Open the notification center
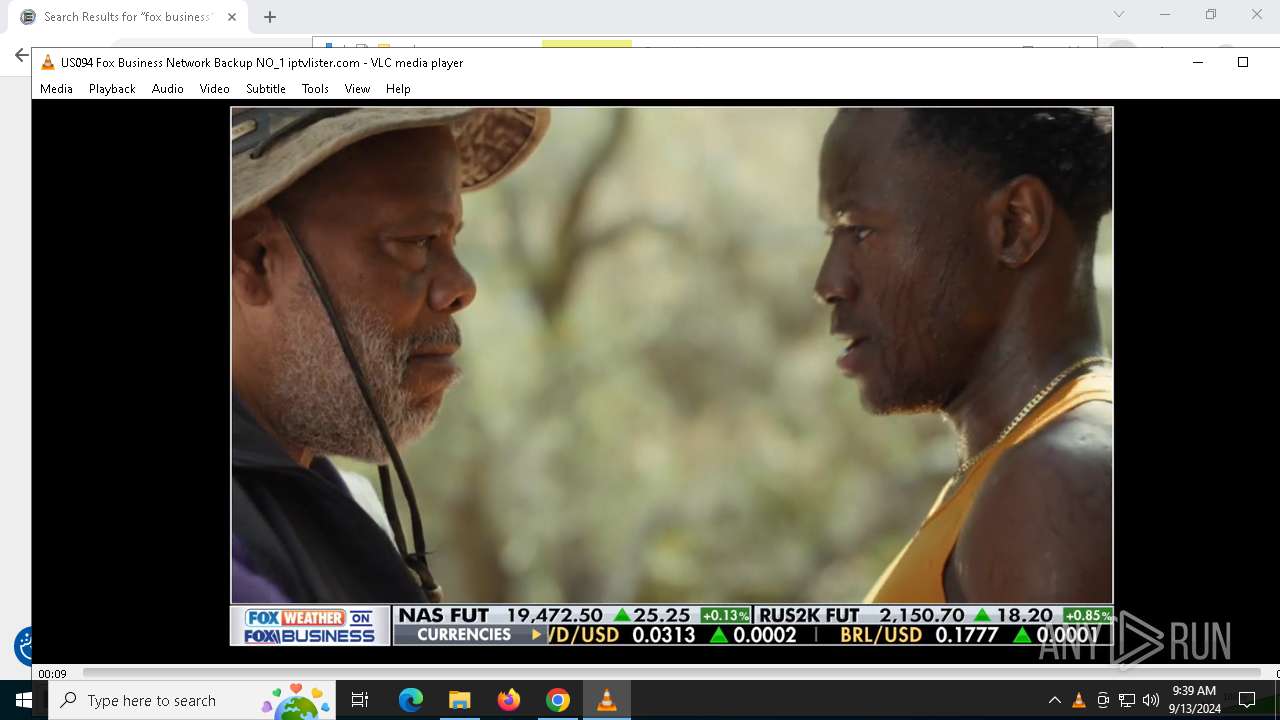The image size is (1280, 720). [1247, 700]
